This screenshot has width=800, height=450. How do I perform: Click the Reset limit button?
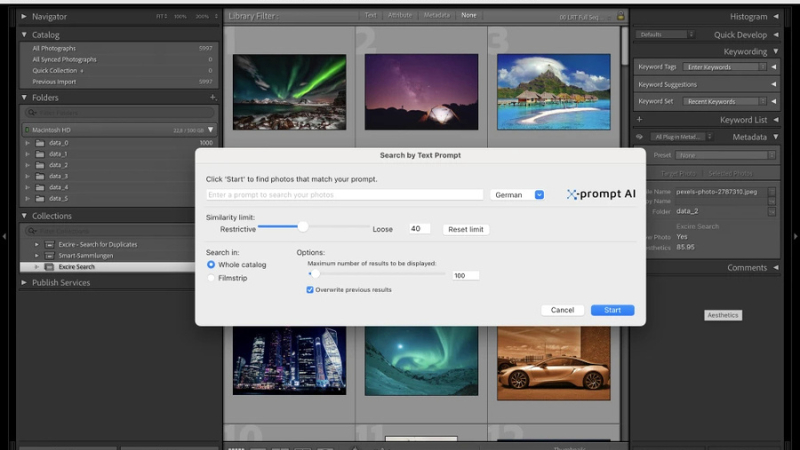click(x=465, y=229)
